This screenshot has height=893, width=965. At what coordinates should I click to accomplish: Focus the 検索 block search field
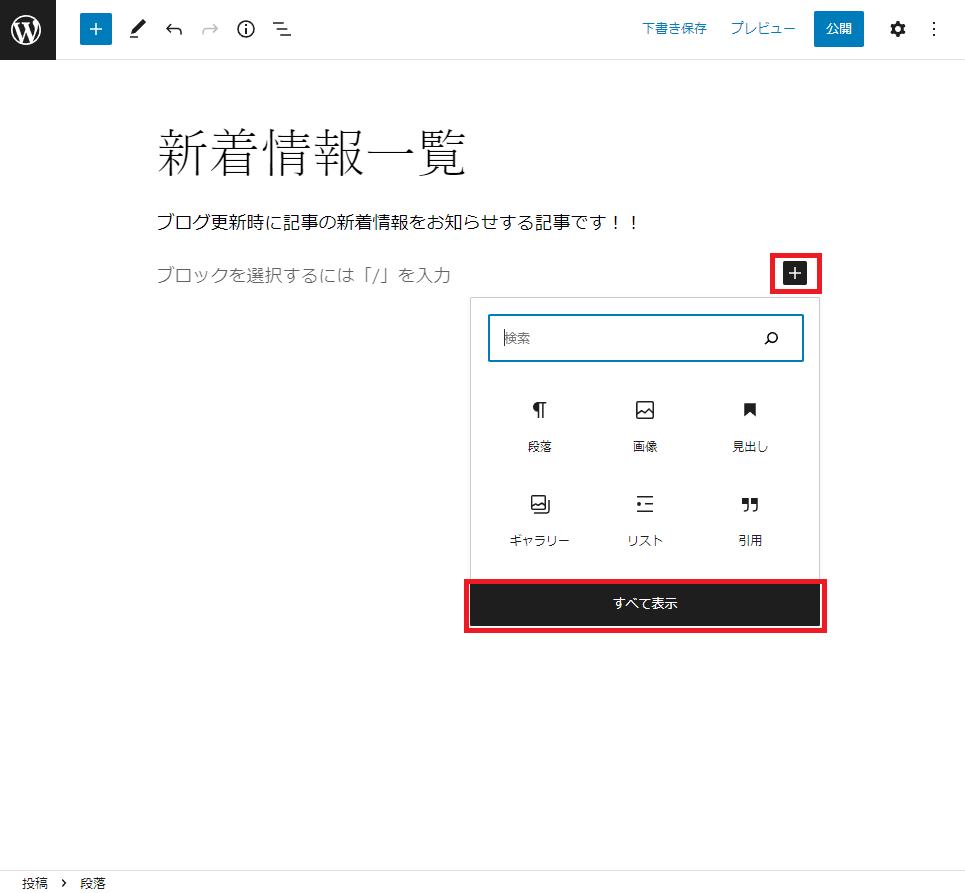pos(646,338)
